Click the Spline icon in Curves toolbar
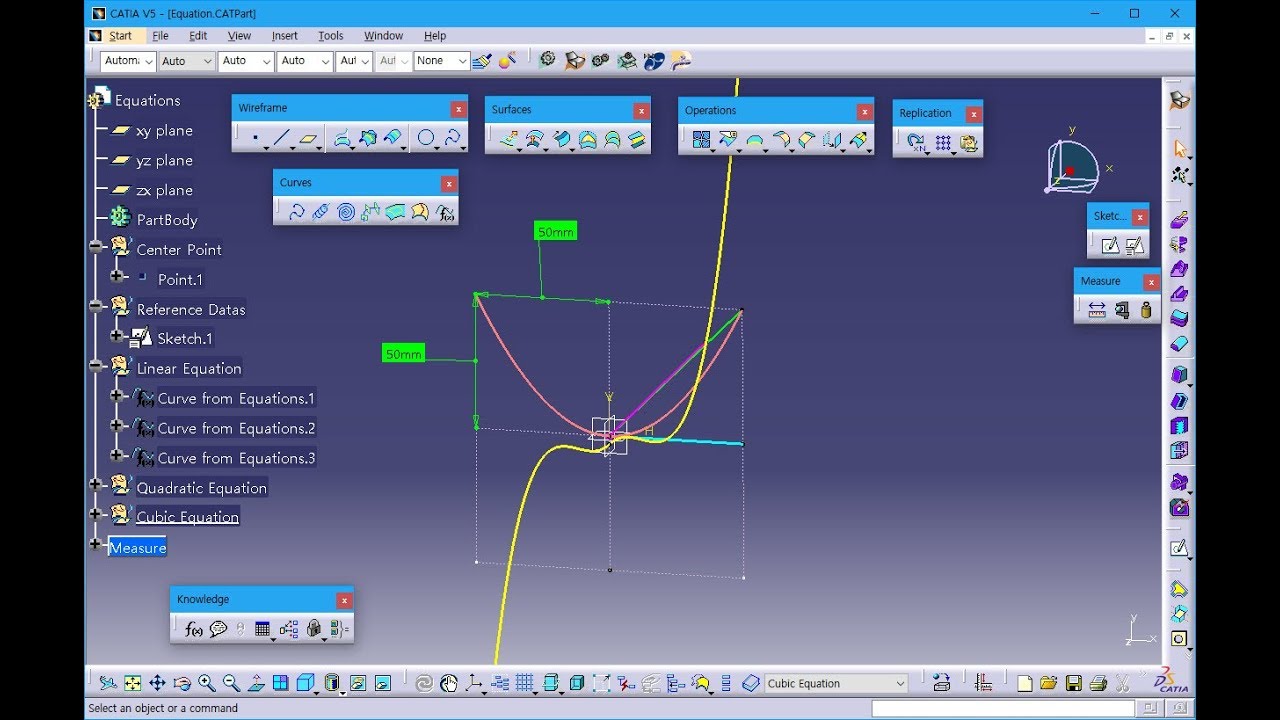Viewport: 1280px width, 720px height. click(x=296, y=212)
